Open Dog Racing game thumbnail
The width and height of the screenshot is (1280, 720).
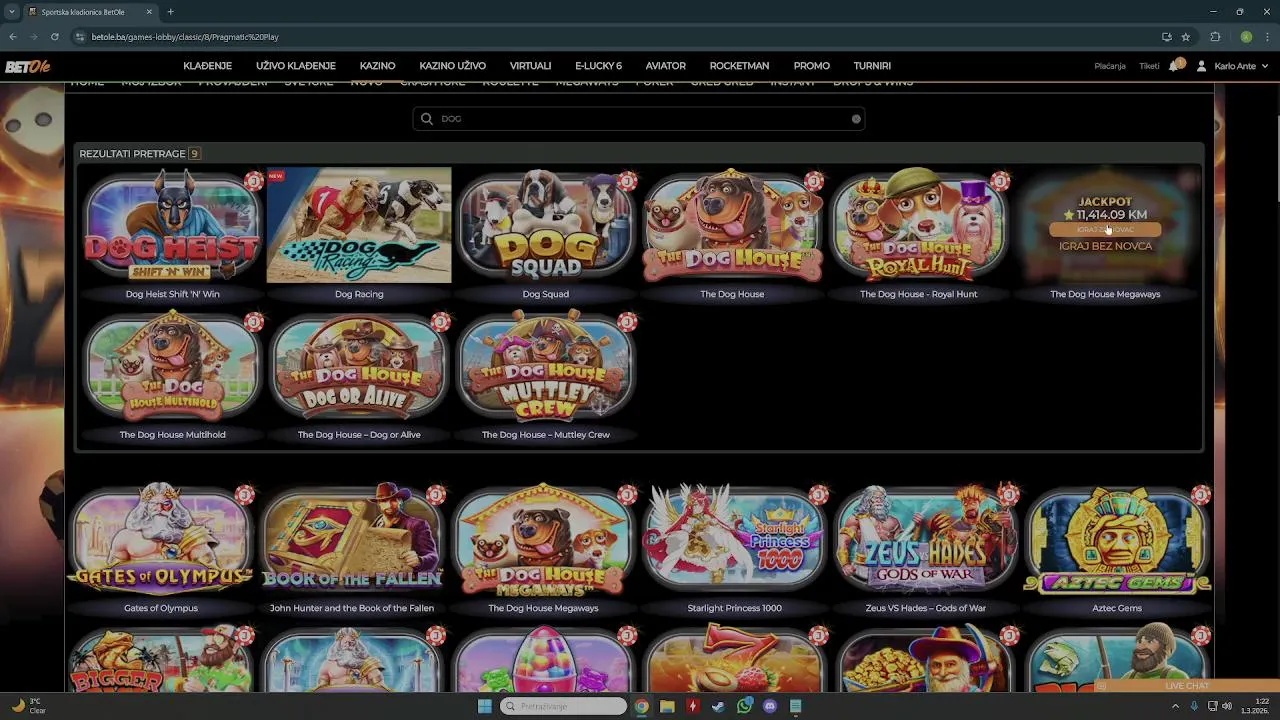[359, 226]
